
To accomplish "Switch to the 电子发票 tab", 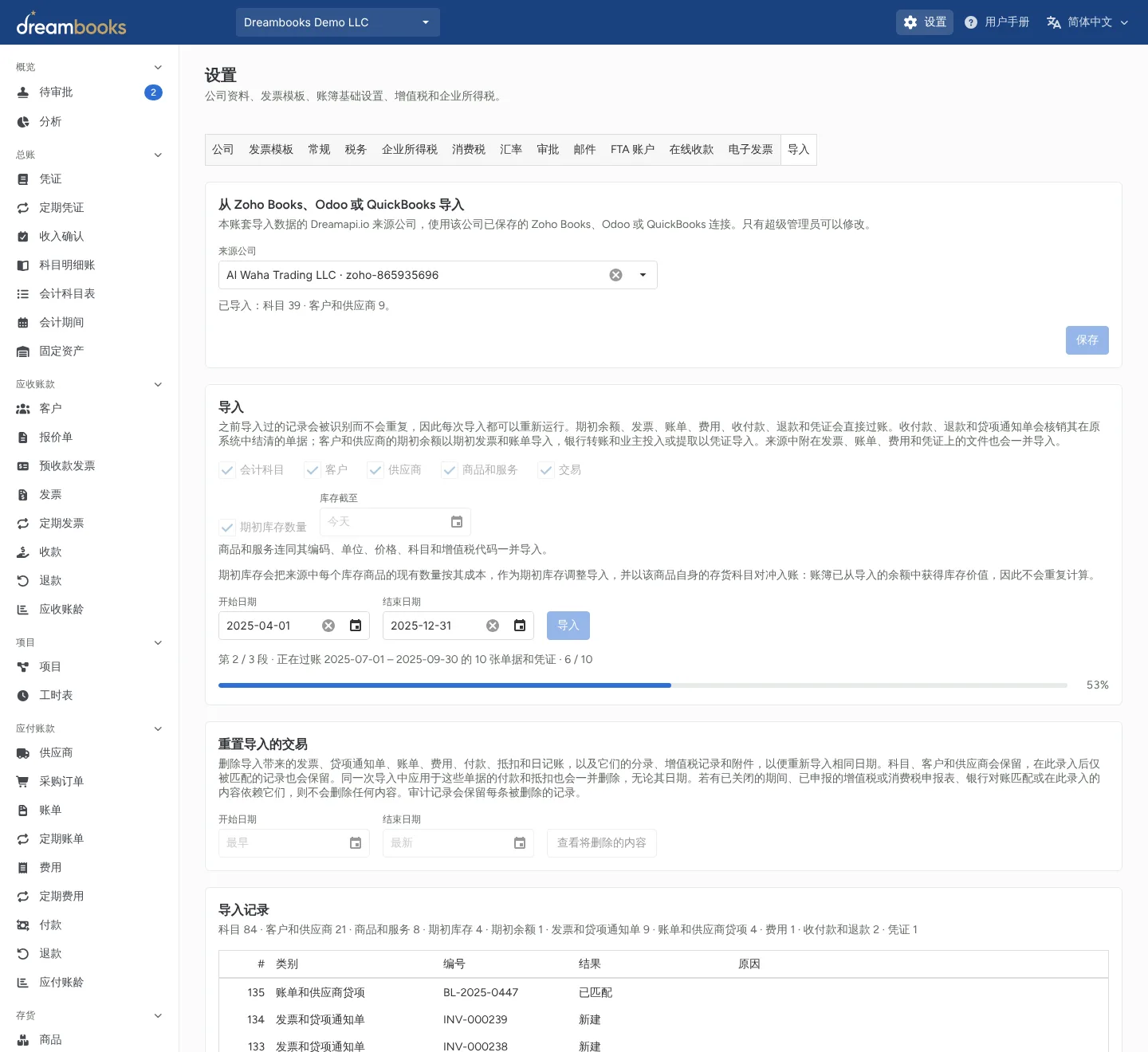I will pos(750,150).
